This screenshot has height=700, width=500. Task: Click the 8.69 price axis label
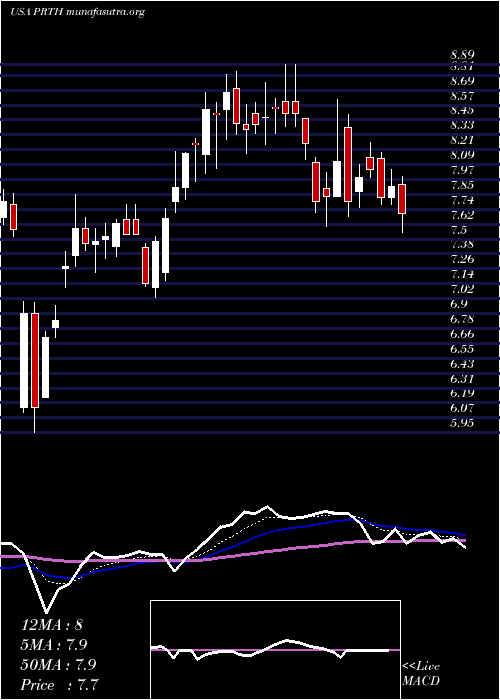(462, 81)
